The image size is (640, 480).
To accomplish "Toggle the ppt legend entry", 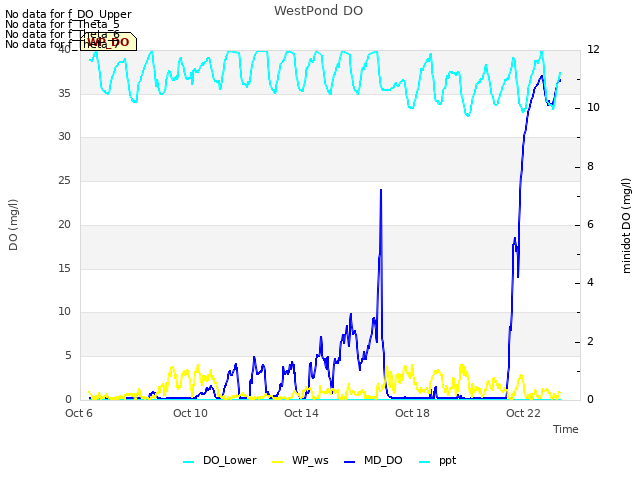I will click(438, 461).
